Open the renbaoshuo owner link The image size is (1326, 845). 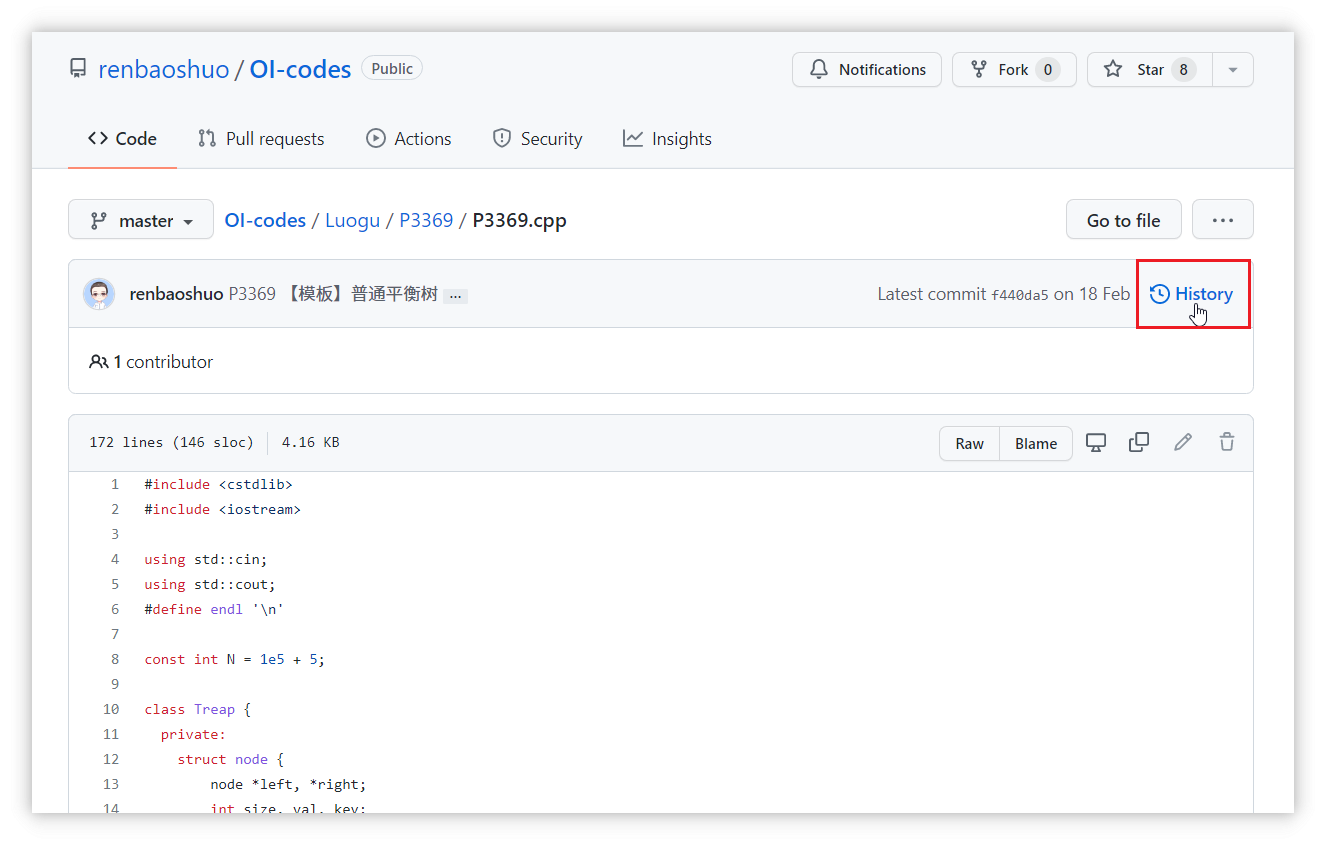[x=164, y=69]
